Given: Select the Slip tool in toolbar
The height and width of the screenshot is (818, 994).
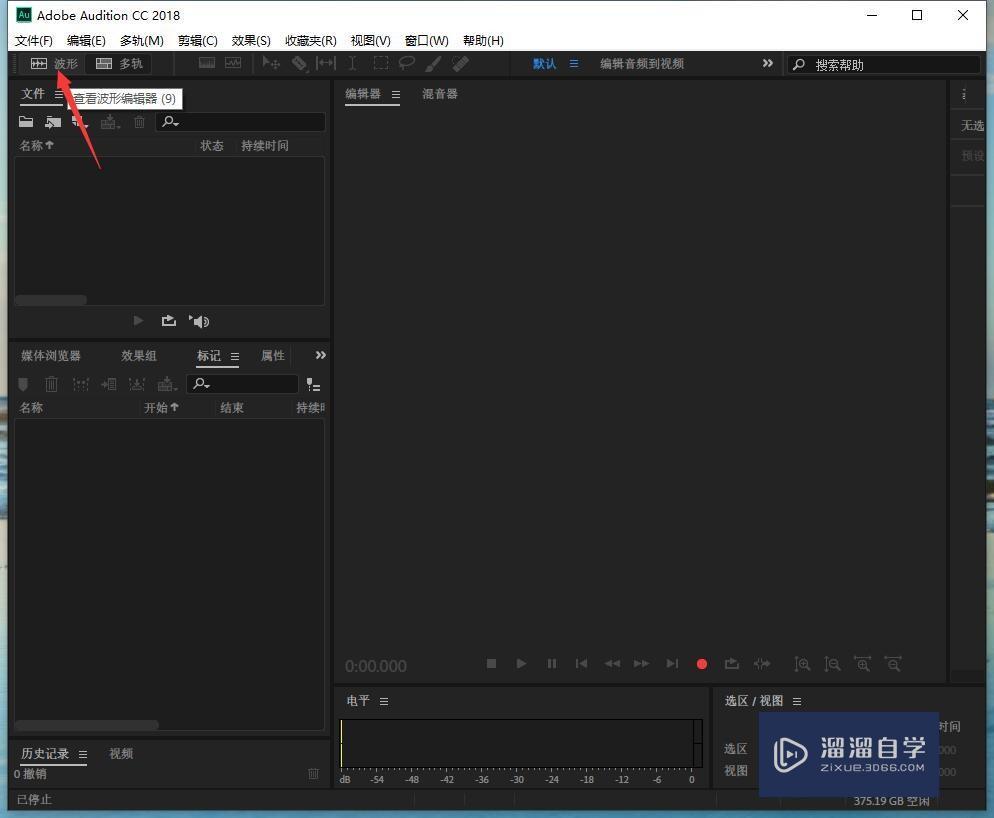Looking at the screenshot, I should pos(326,63).
